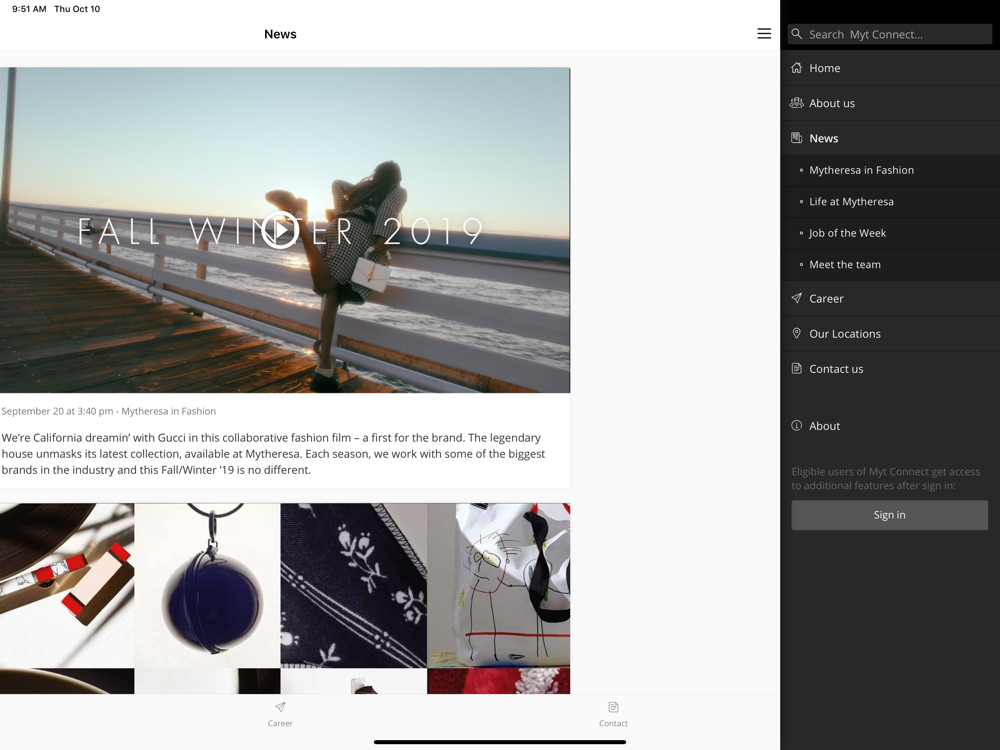Screen dimensions: 1000x750
Task: Click the California dreamin' post text
Action: (273, 453)
